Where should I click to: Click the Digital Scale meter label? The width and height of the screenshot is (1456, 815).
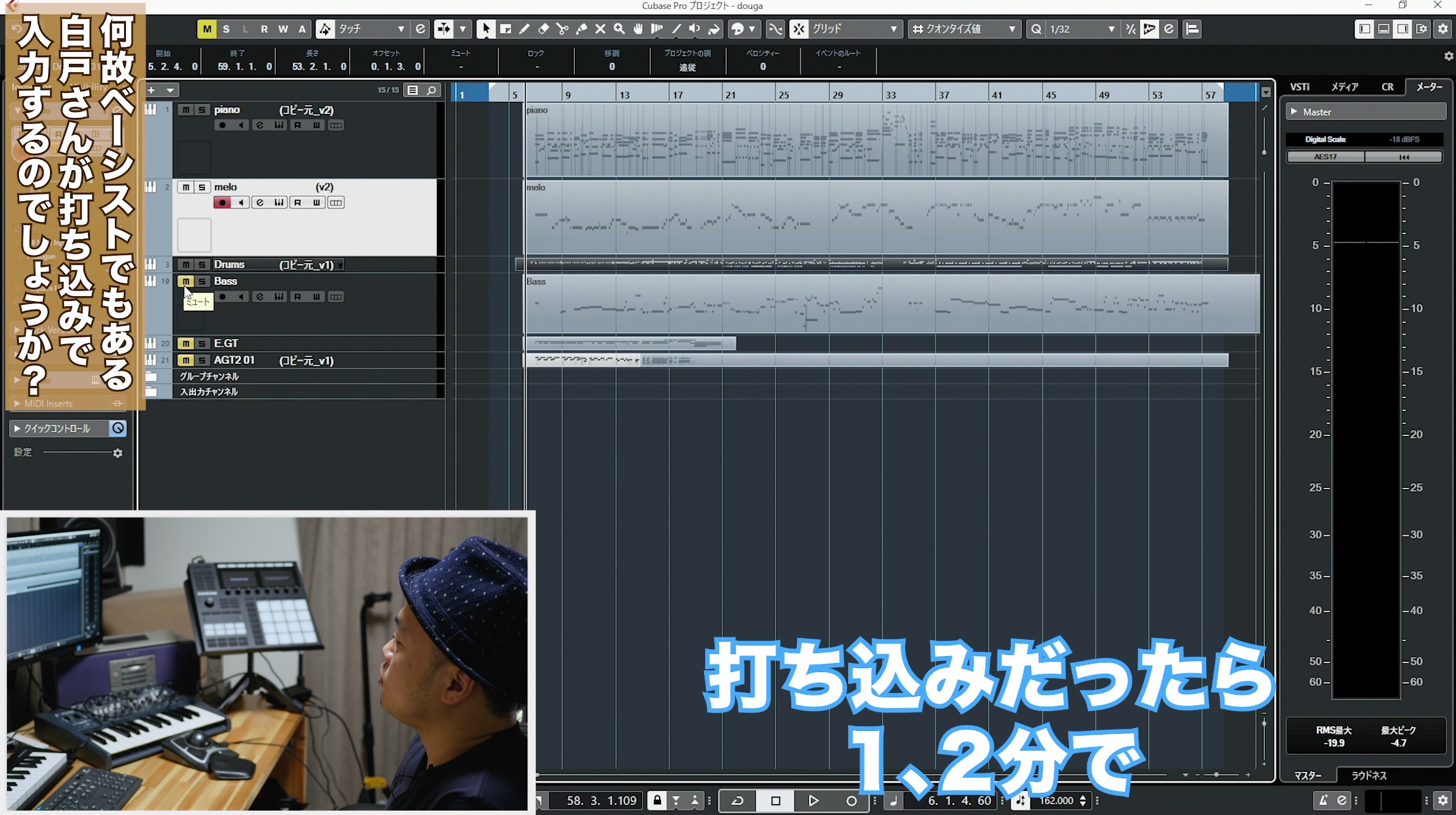[1325, 139]
